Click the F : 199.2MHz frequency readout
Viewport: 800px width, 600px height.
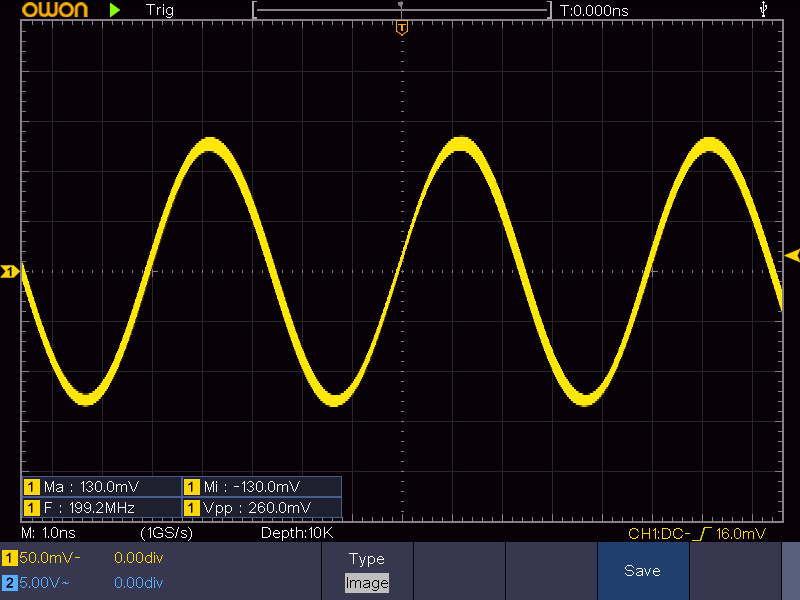102,508
